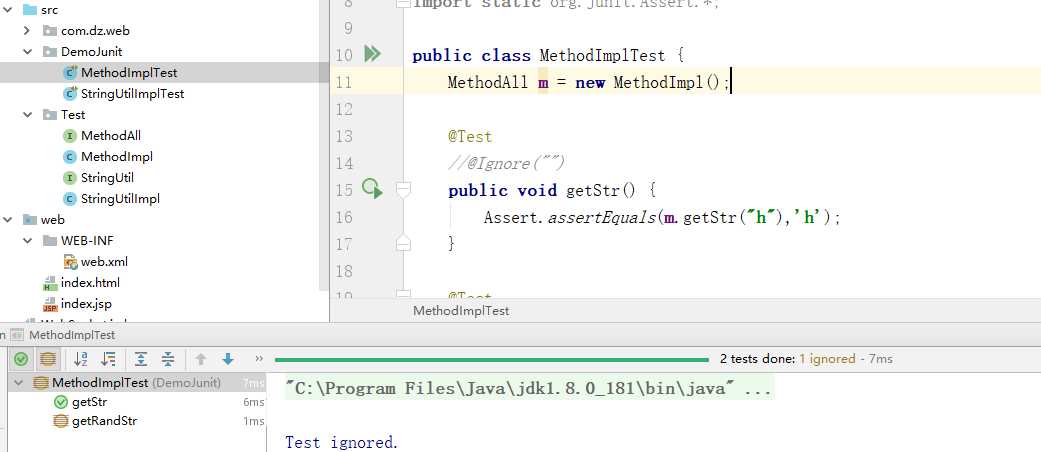Open the MethodImpl class
This screenshot has height=452, width=1041.
[x=117, y=157]
